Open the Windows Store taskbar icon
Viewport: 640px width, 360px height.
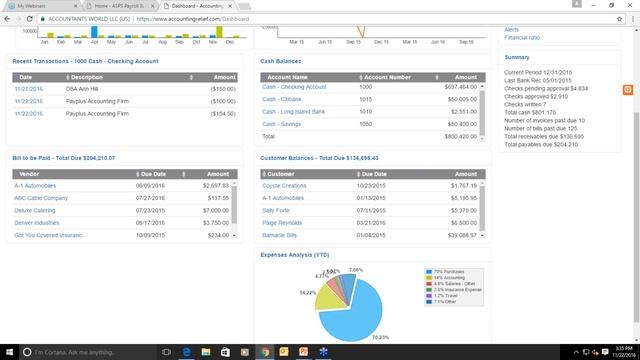pyautogui.click(x=225, y=352)
